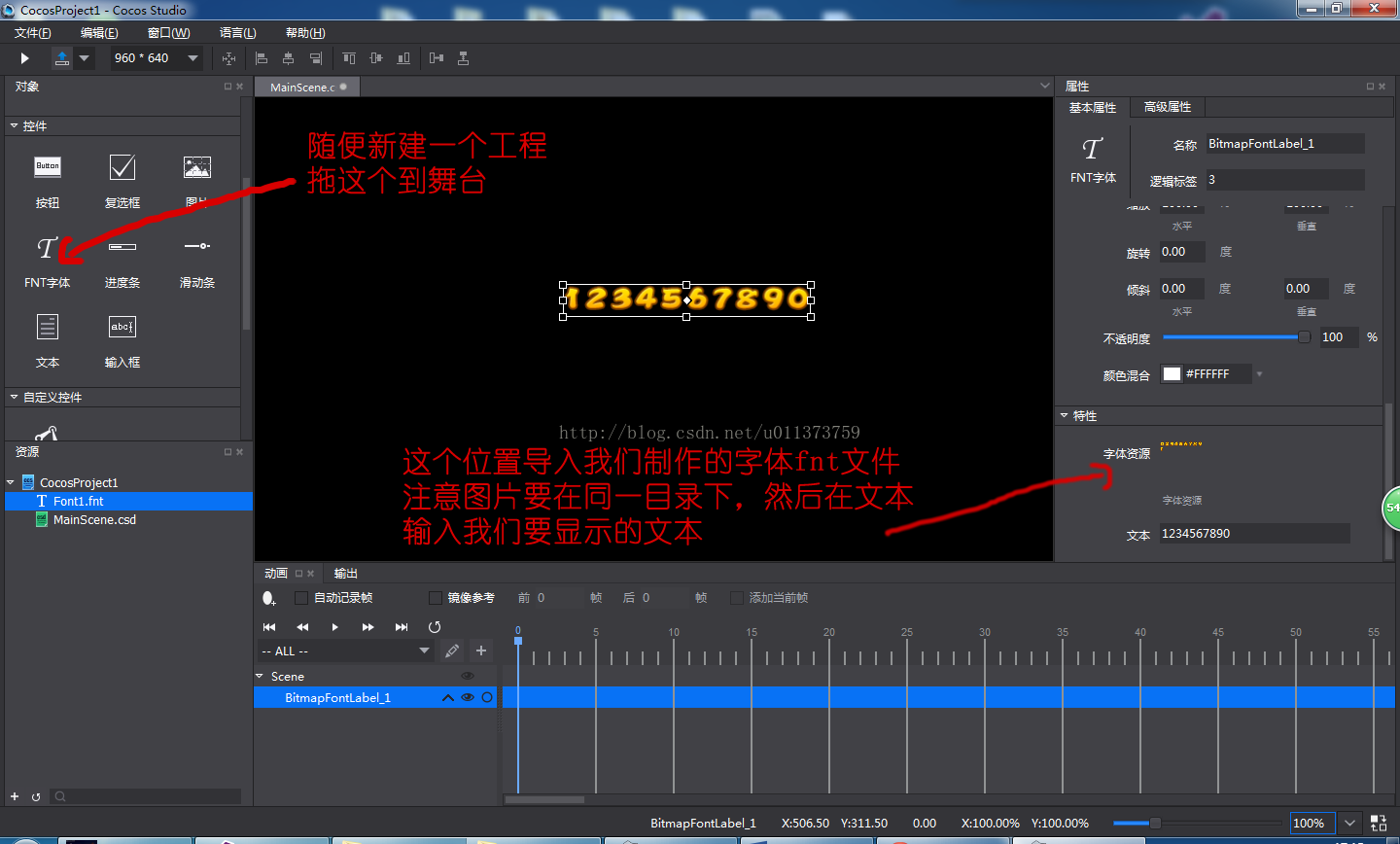
Task: Switch to the 输出 output tab
Action: (346, 574)
